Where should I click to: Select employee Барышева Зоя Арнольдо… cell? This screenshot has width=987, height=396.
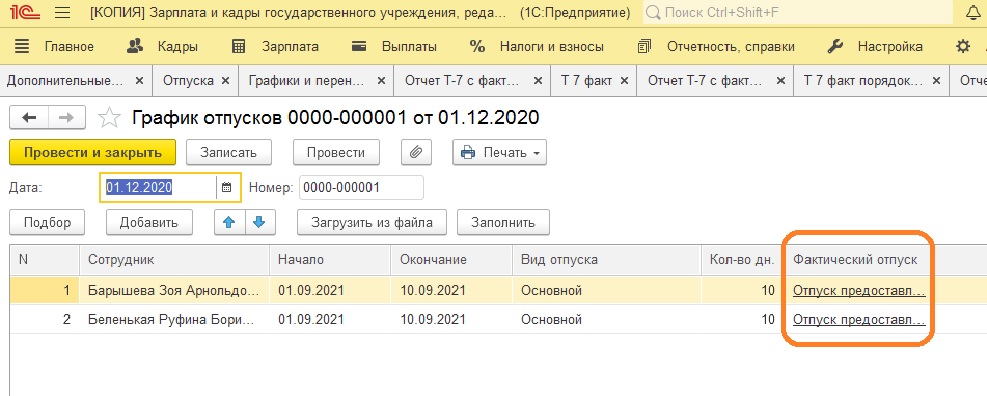174,290
